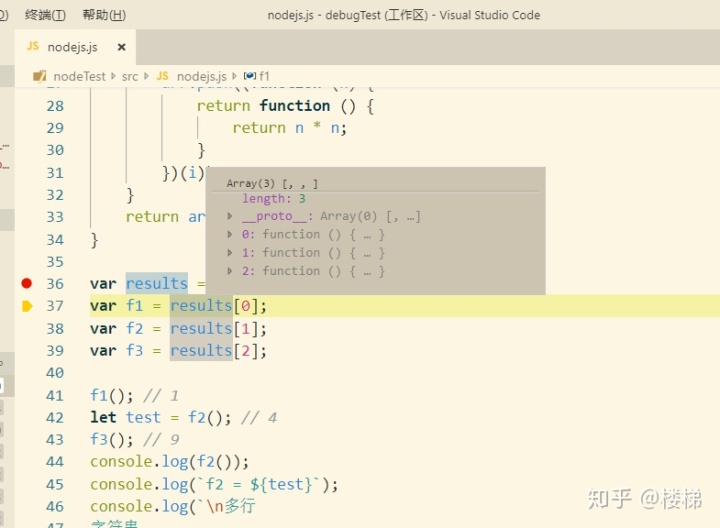Open f1 breadcrumb symbol
Screen dimensions: 720x528
(x=264, y=76)
